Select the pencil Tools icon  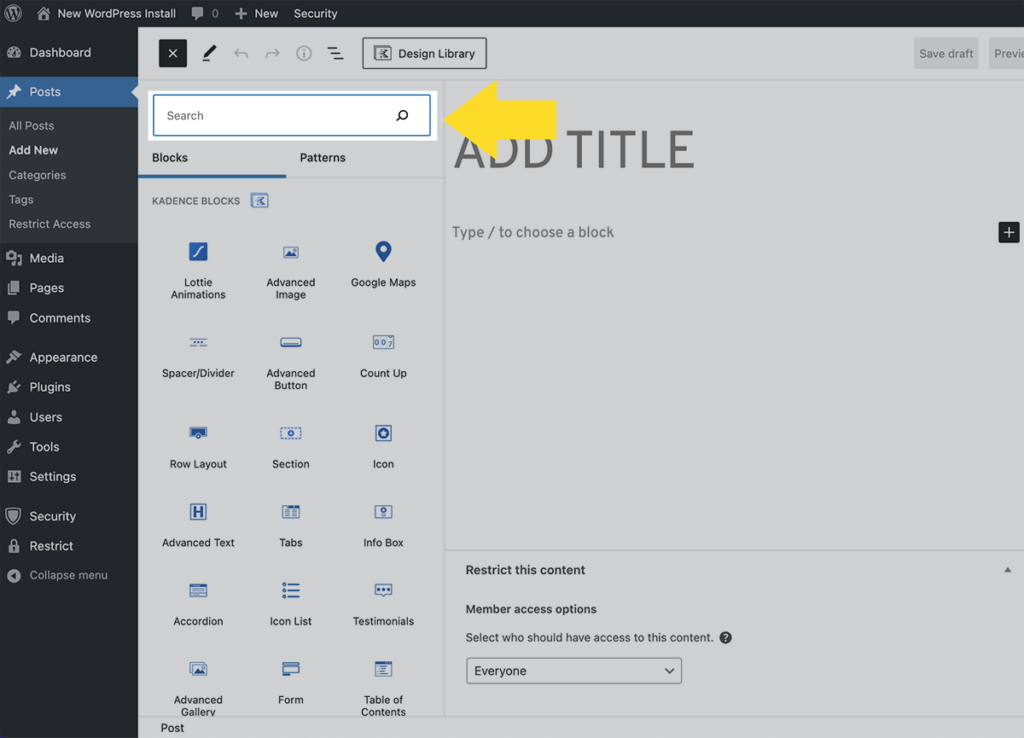pos(209,54)
